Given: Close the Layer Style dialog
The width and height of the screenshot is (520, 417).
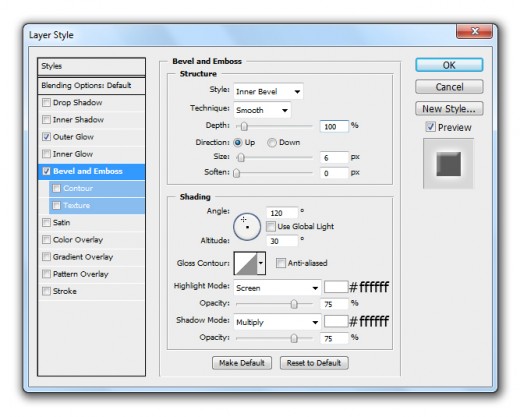Looking at the screenshot, I should tap(474, 31).
